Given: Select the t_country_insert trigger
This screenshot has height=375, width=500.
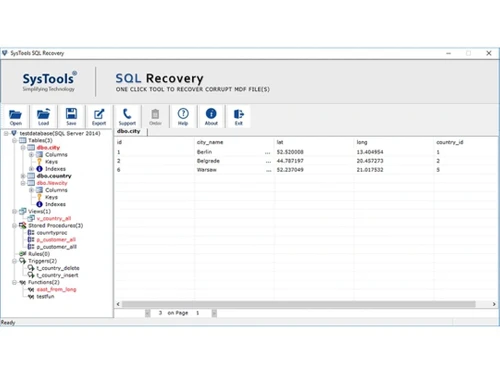Looking at the screenshot, I should pyautogui.click(x=57, y=275).
